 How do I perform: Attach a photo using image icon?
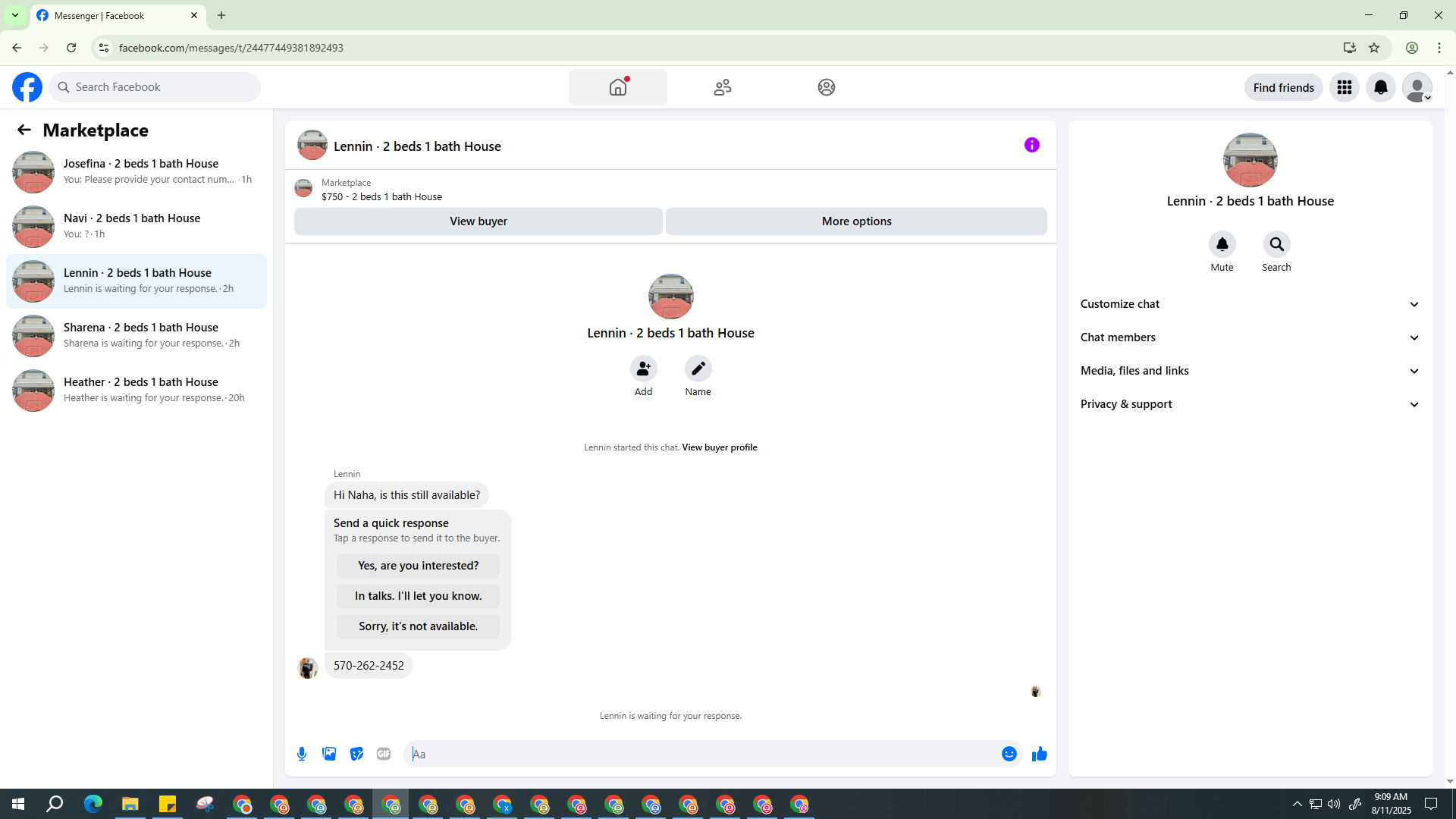coord(329,754)
